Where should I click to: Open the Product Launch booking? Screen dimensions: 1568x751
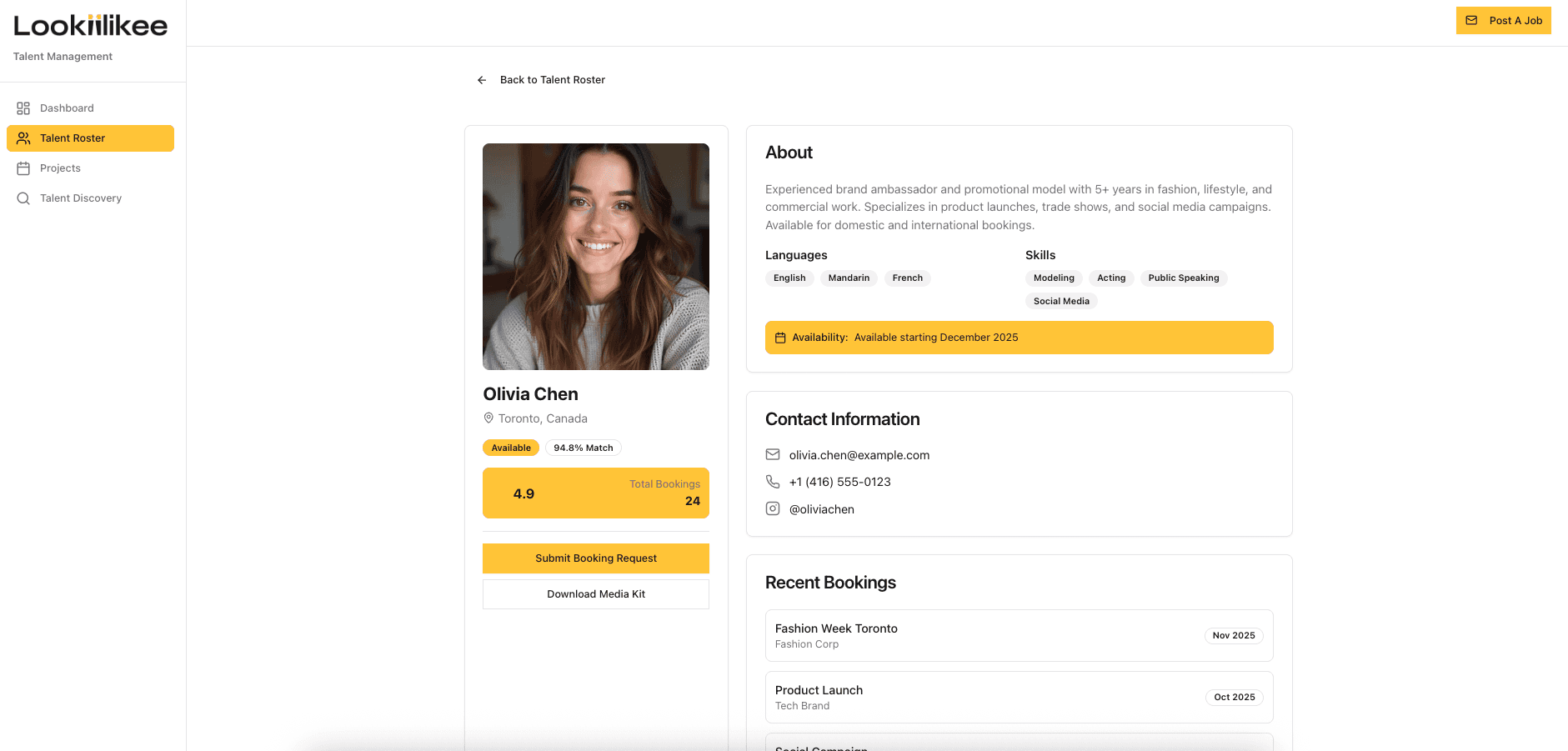1019,697
